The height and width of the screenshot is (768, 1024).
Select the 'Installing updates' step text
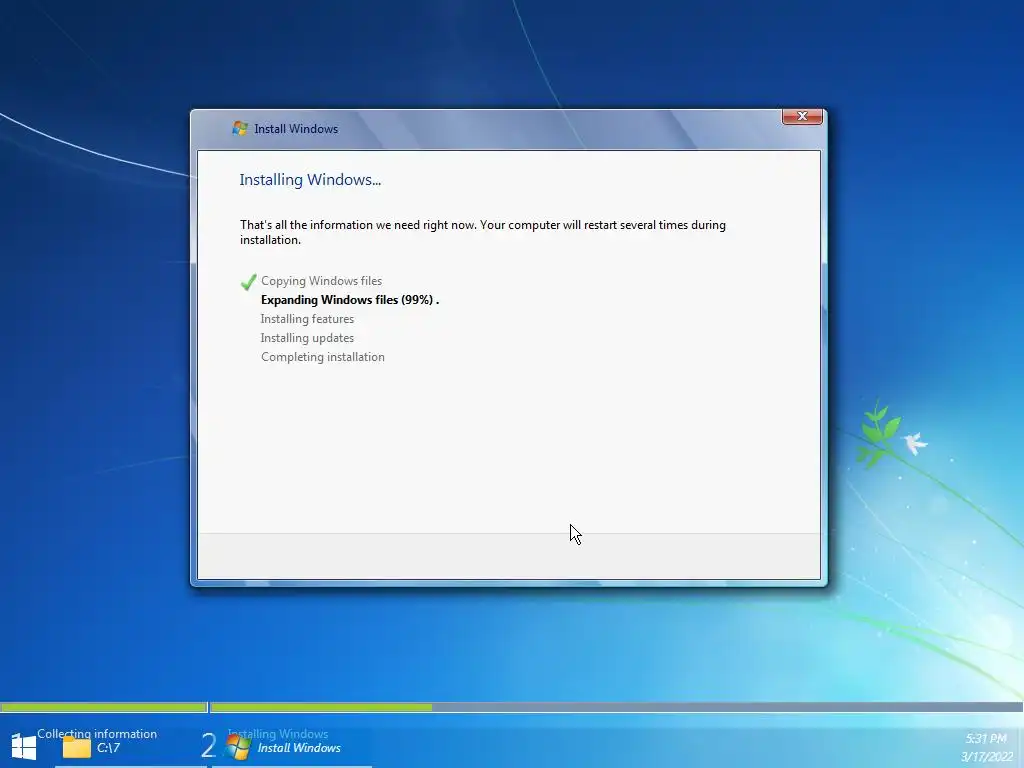coord(307,338)
